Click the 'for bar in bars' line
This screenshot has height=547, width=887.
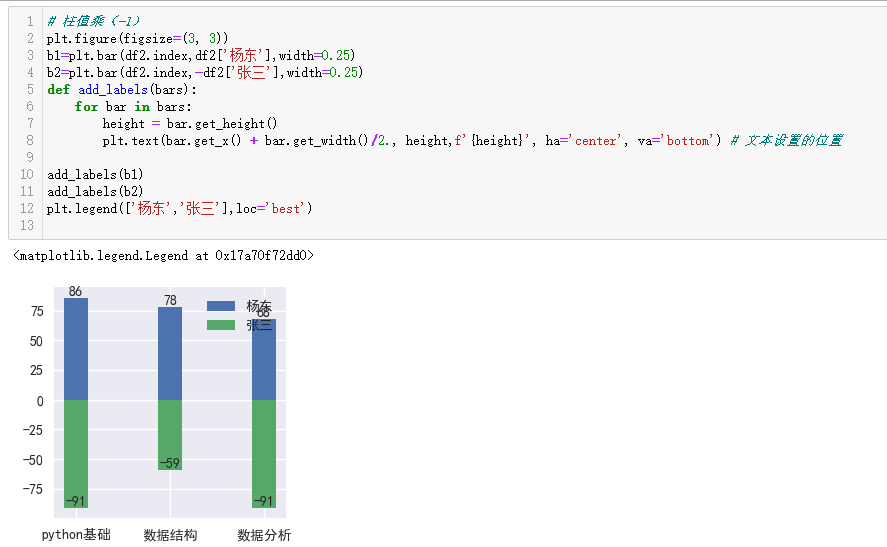133,106
